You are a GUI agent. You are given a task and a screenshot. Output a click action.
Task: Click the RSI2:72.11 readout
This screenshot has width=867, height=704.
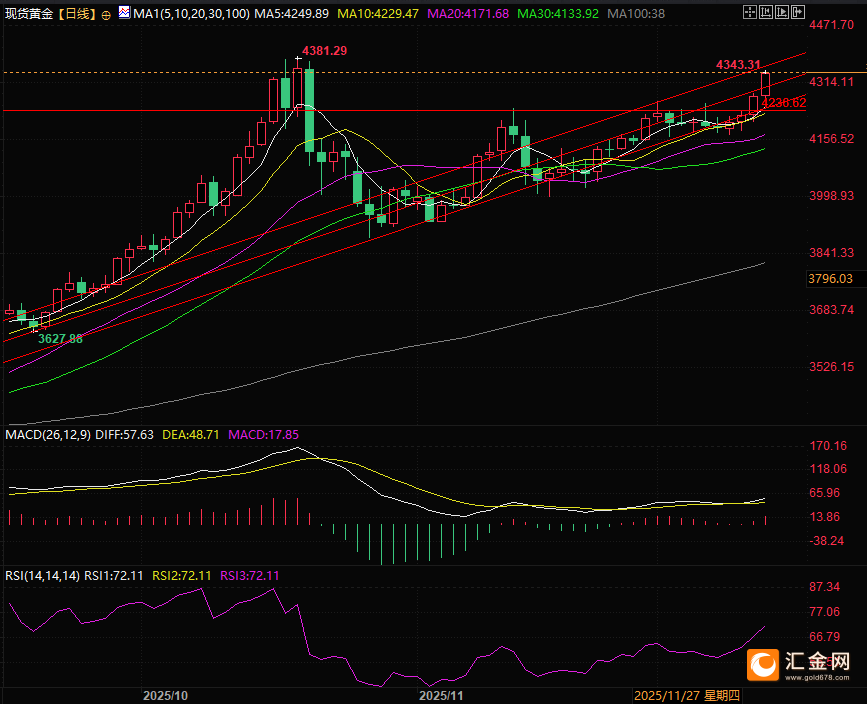click(182, 576)
